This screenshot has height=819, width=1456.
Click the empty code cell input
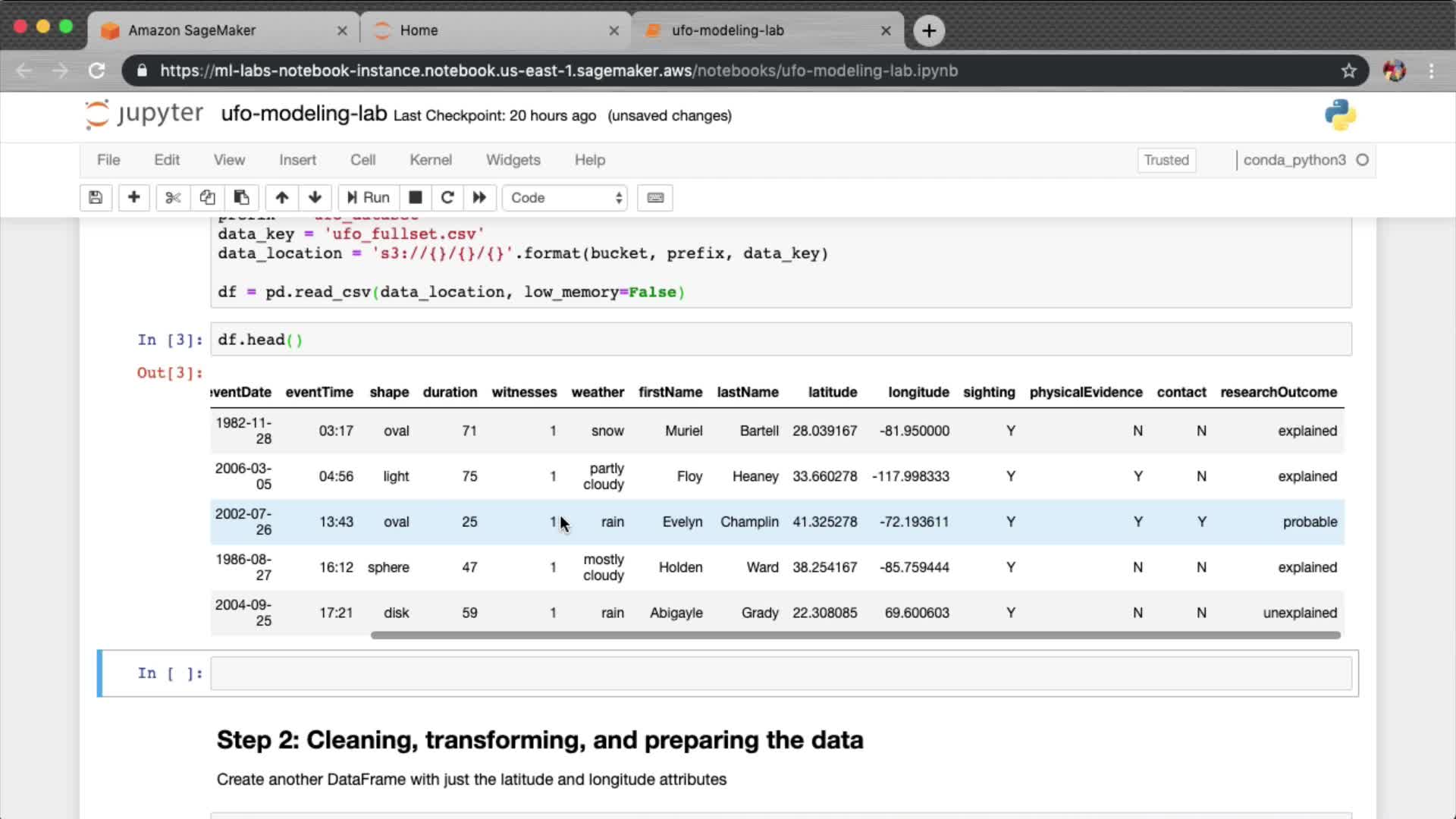tap(780, 673)
